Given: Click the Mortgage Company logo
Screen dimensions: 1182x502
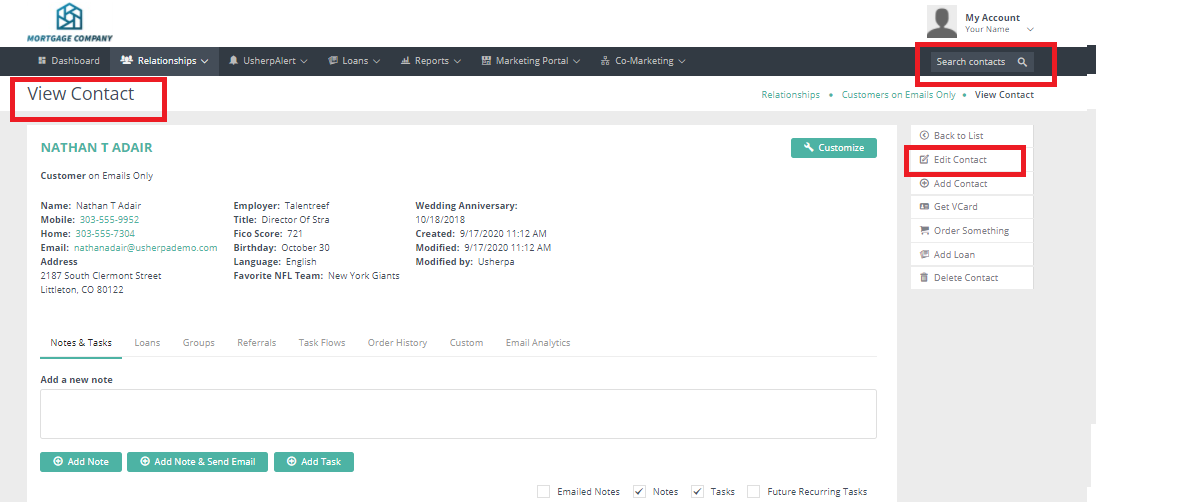Looking at the screenshot, I should tap(69, 22).
